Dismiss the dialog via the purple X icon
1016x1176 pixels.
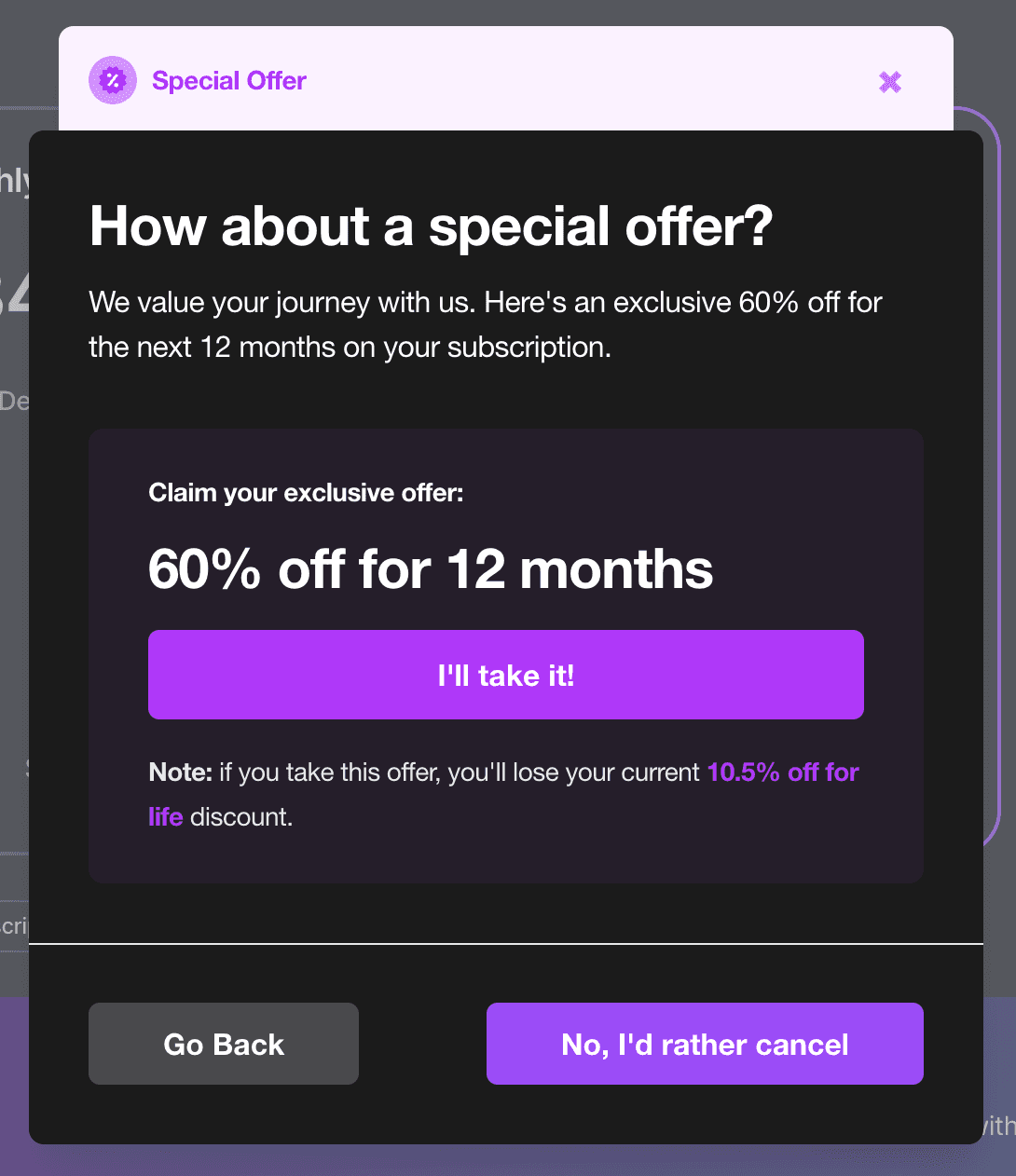click(x=889, y=82)
